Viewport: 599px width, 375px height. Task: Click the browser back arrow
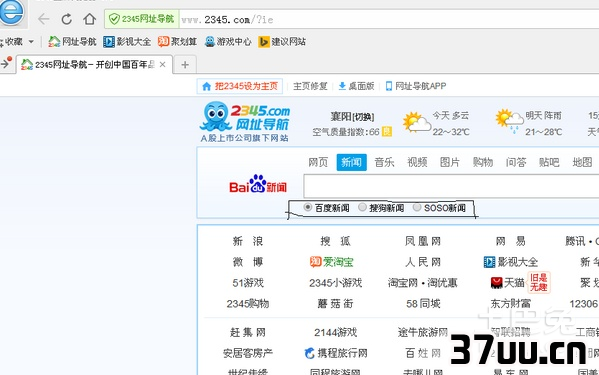pyautogui.click(x=44, y=19)
